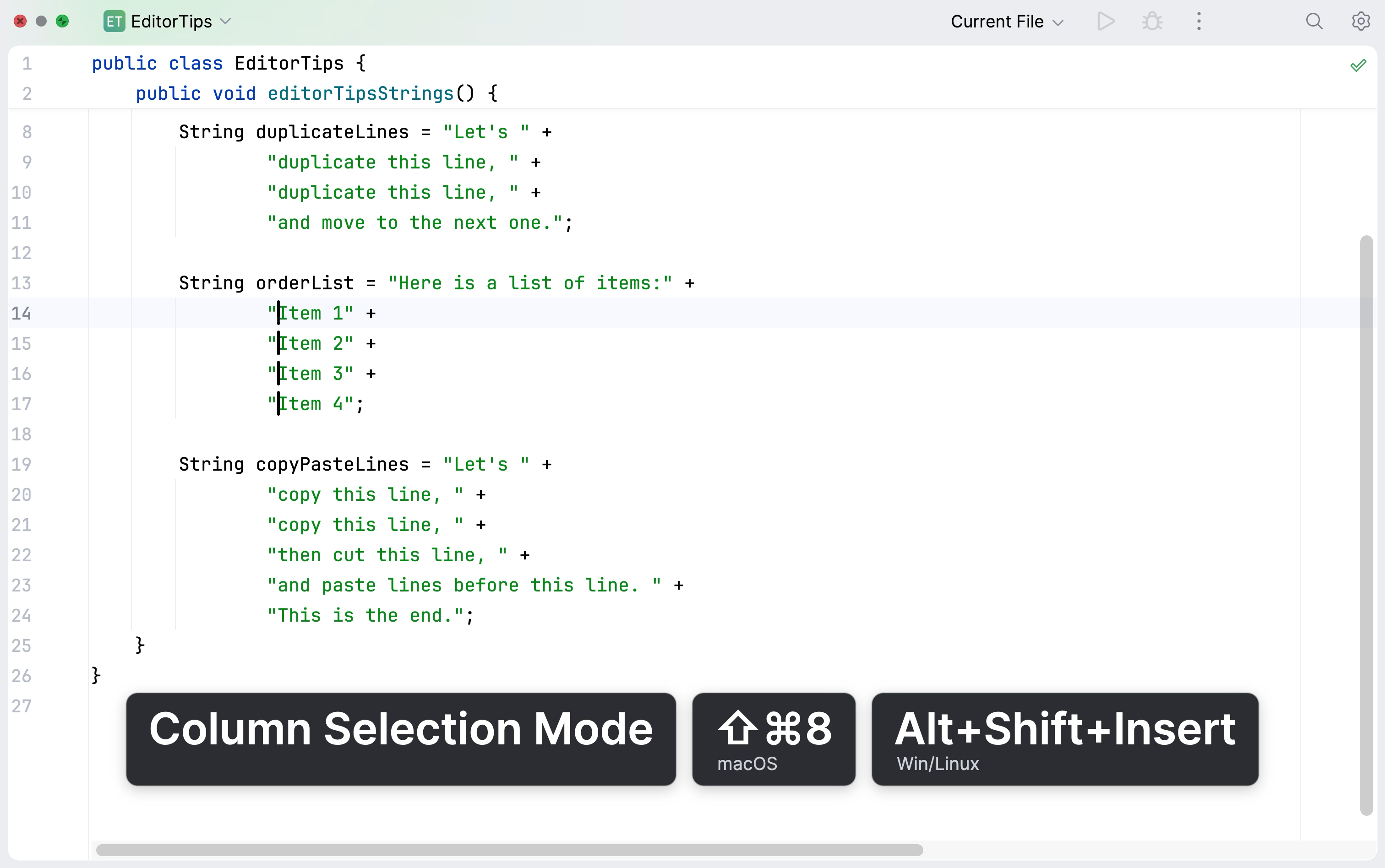The width and height of the screenshot is (1385, 868).
Task: Click "This is the end." string
Action: 365,615
